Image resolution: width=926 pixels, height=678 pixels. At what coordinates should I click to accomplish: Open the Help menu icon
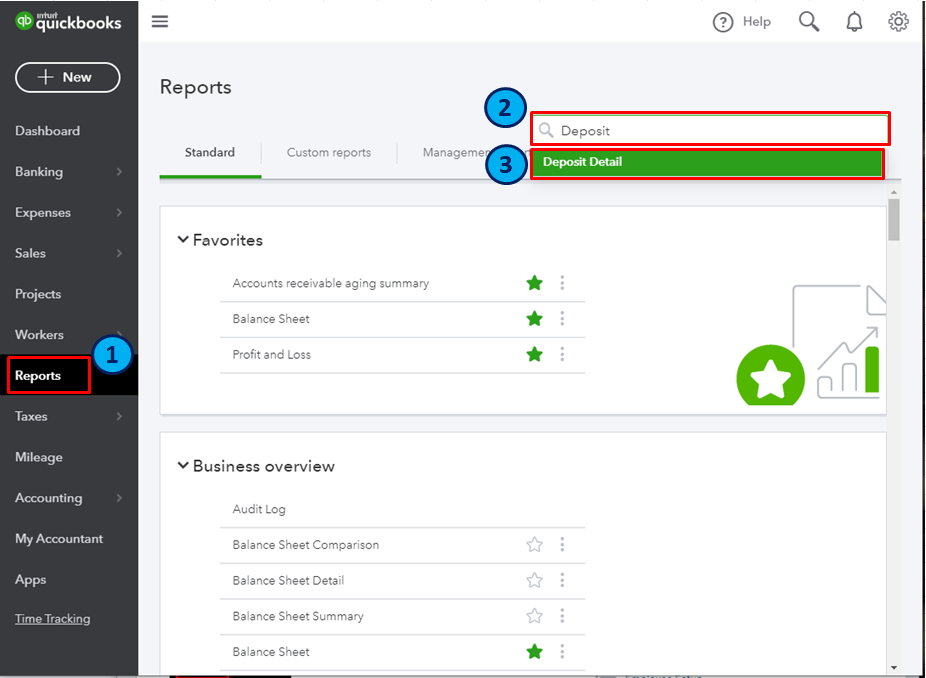coord(723,22)
